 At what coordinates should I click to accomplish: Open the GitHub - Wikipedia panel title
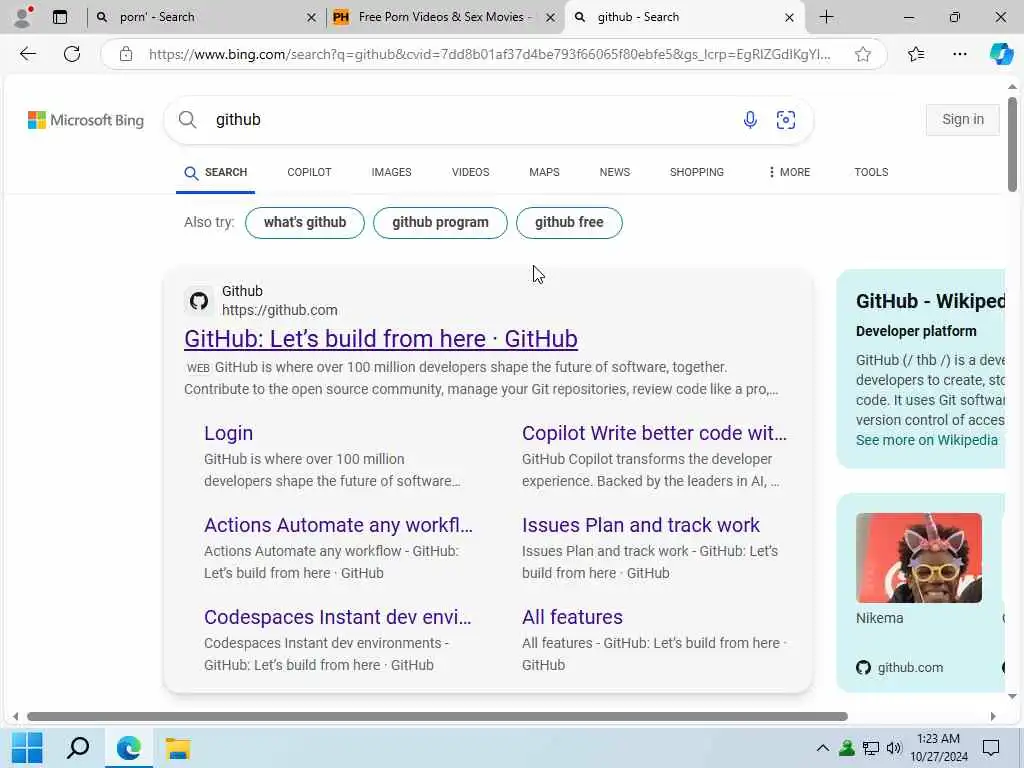[930, 301]
